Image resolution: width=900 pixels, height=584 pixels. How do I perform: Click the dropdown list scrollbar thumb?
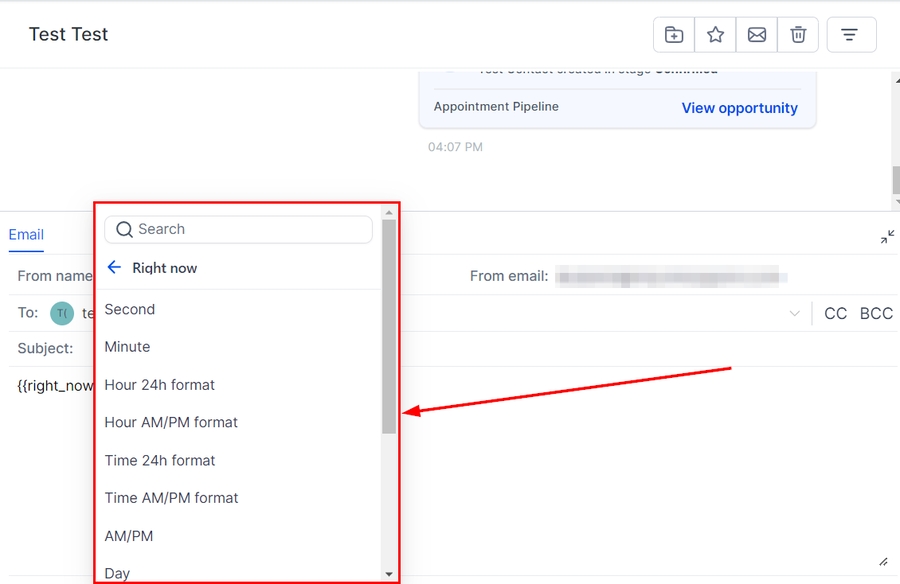tap(389, 325)
